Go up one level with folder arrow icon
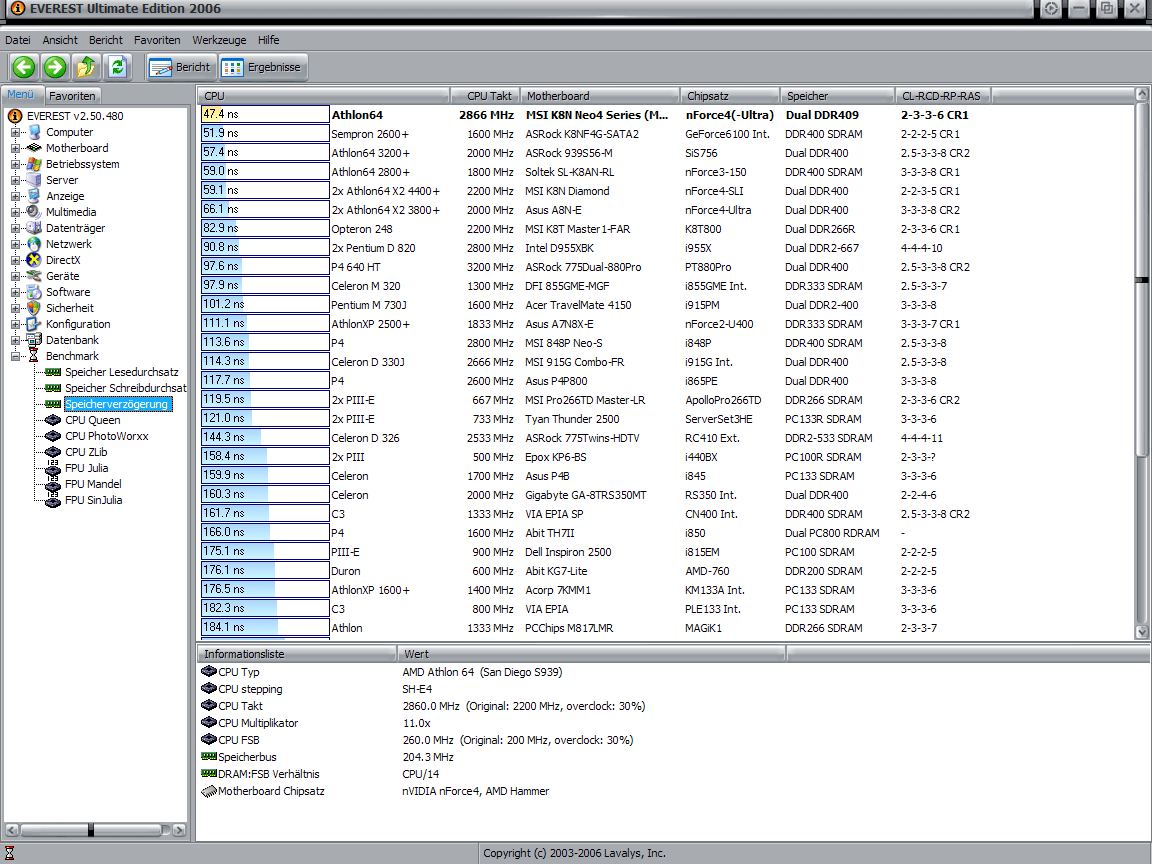The height and width of the screenshot is (864, 1152). 86,67
